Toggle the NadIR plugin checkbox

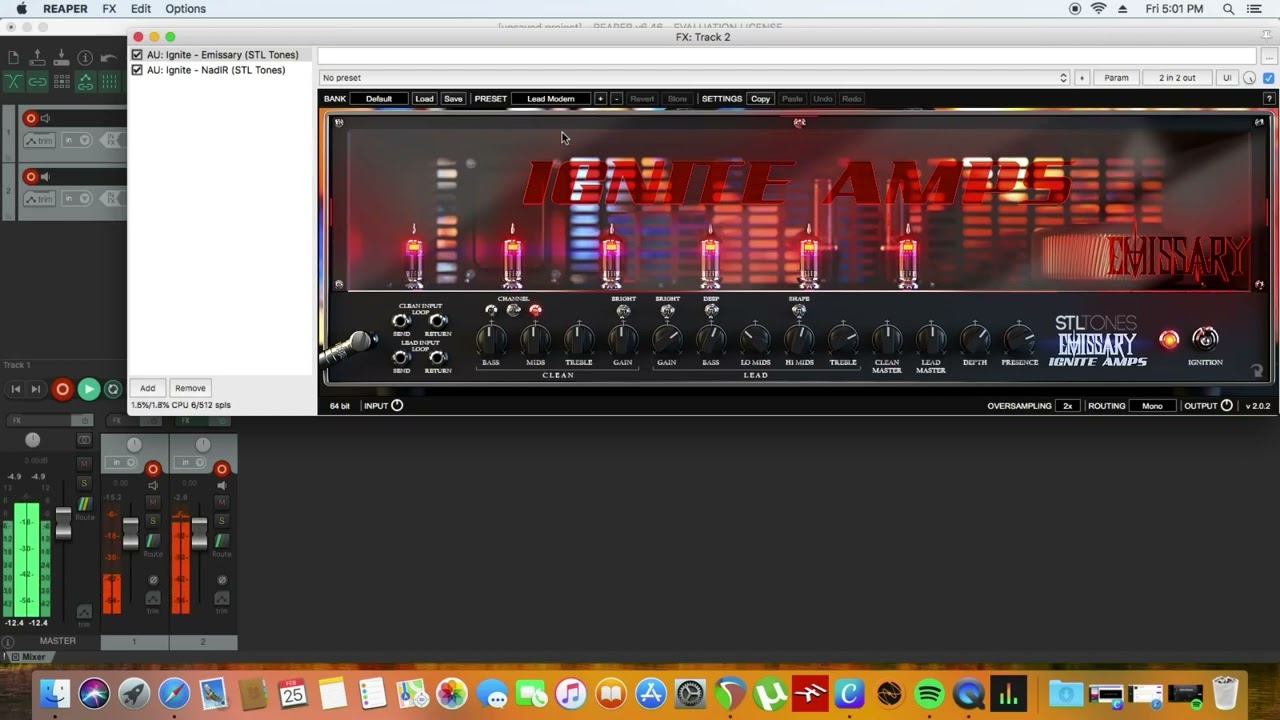click(x=137, y=70)
